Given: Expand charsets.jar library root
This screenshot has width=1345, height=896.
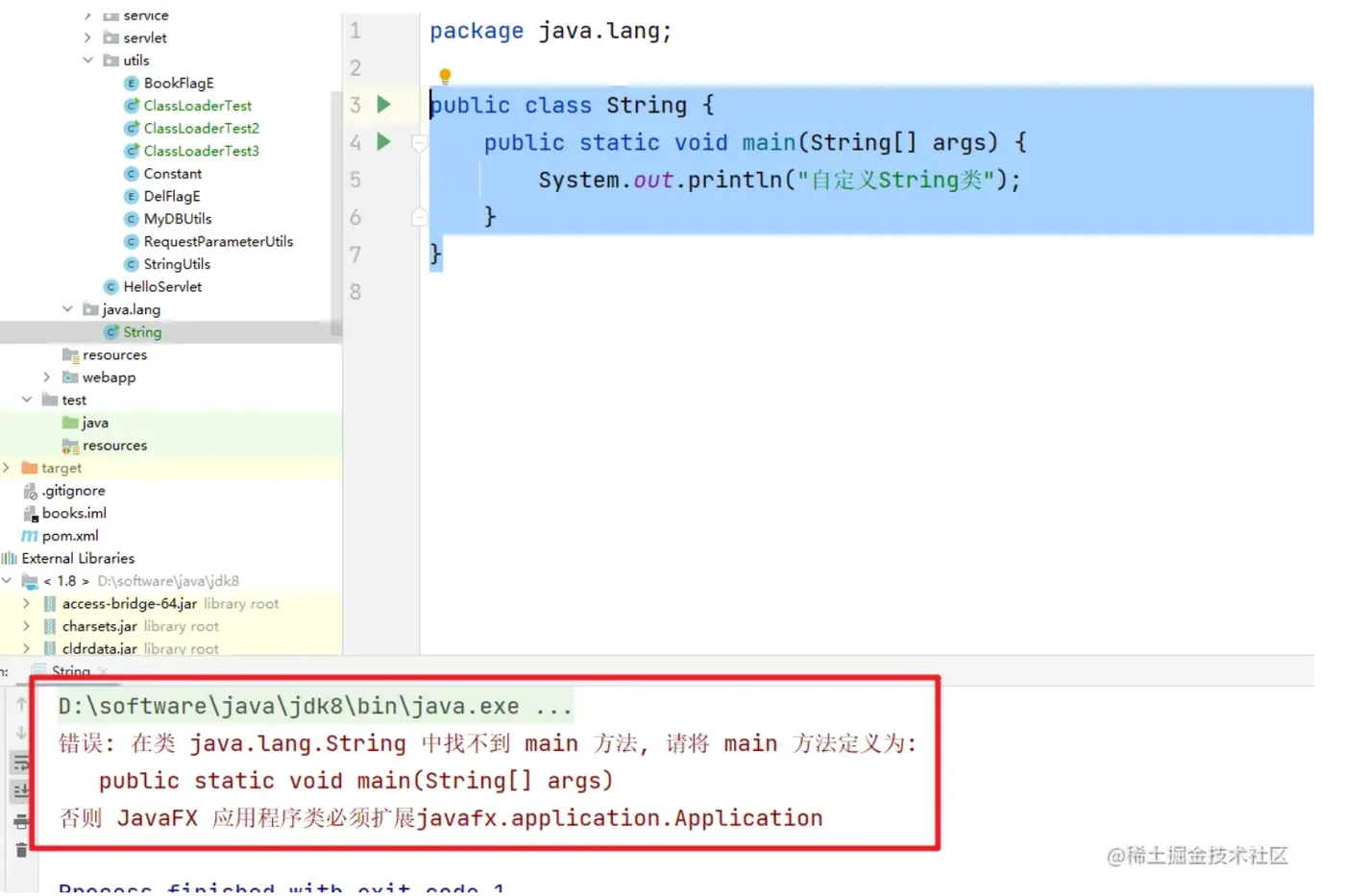Looking at the screenshot, I should tap(27, 626).
